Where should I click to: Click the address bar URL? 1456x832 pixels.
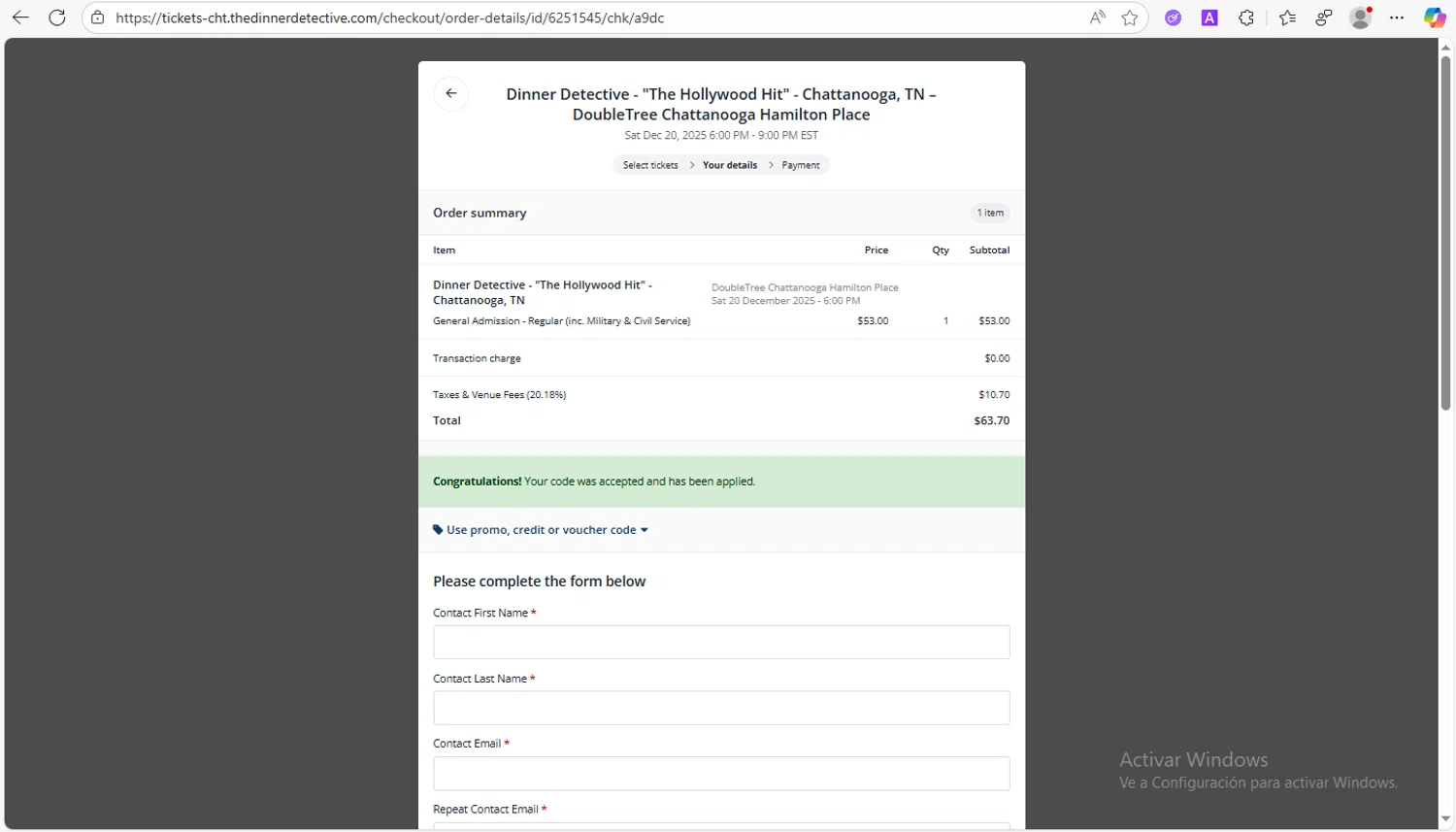coord(390,17)
